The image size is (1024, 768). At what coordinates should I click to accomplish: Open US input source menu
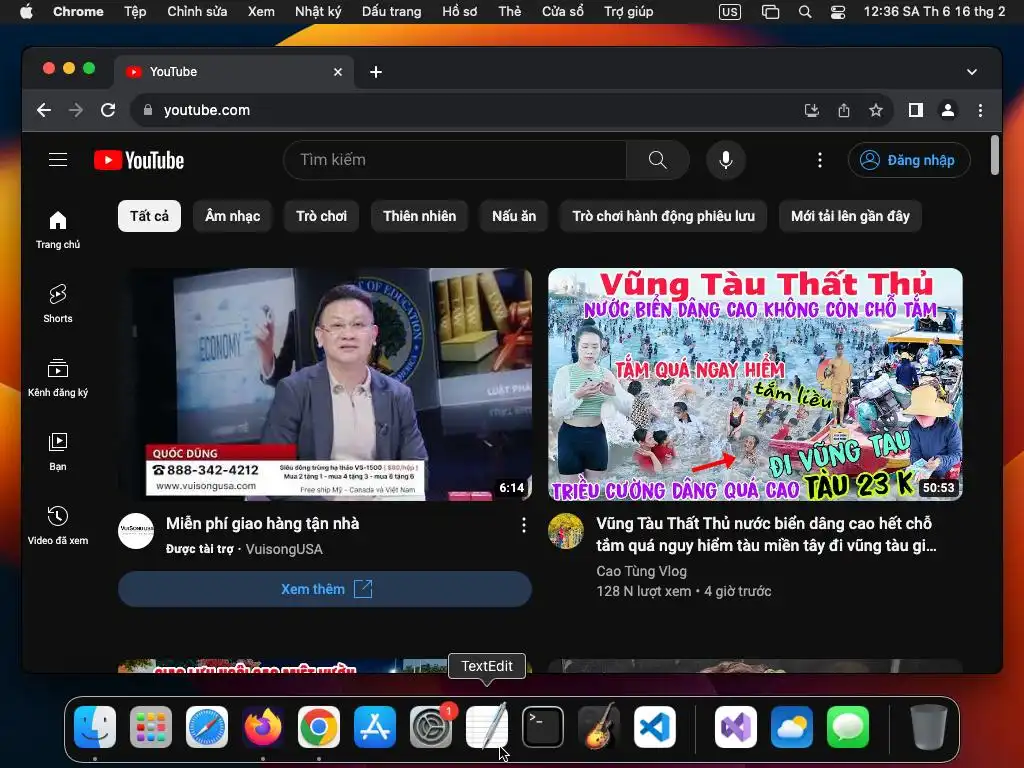(730, 12)
